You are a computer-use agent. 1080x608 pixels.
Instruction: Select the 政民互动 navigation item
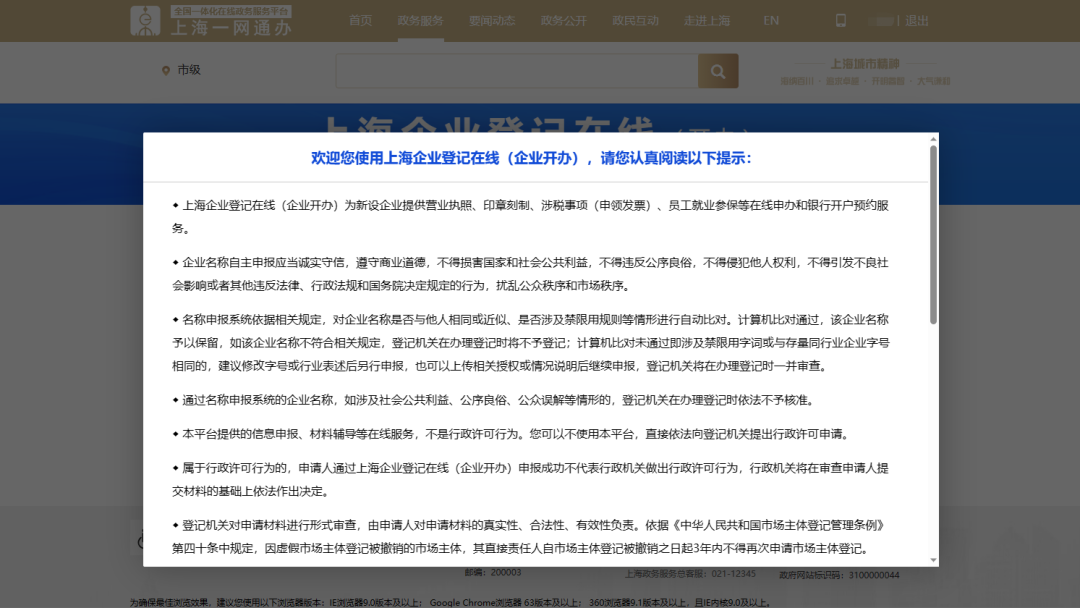click(635, 20)
